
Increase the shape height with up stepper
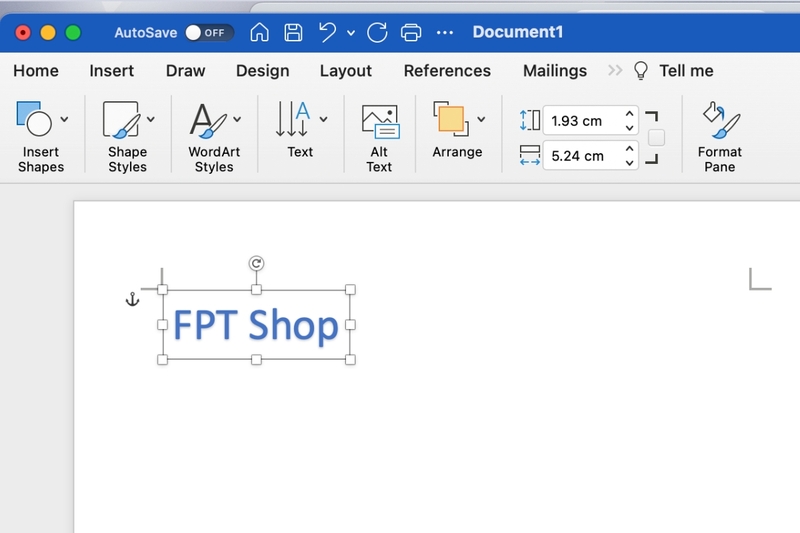[630, 114]
